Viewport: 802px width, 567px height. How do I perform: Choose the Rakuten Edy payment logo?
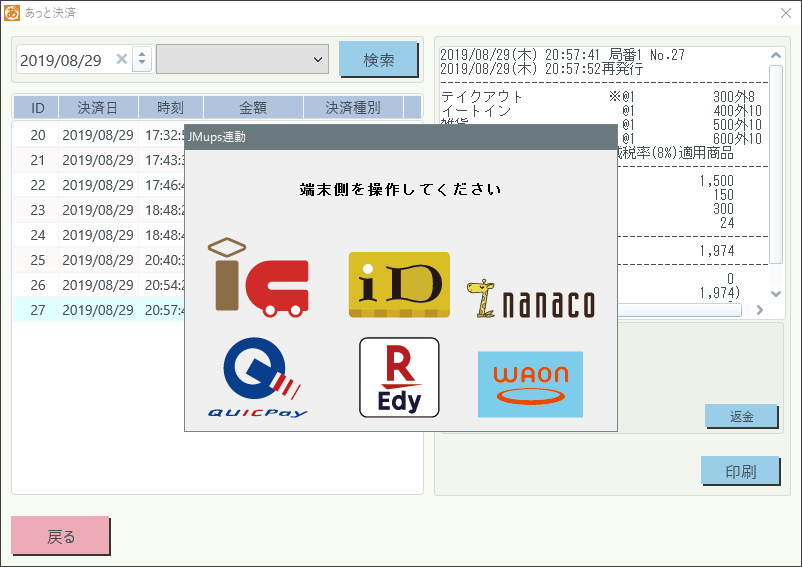coord(399,377)
